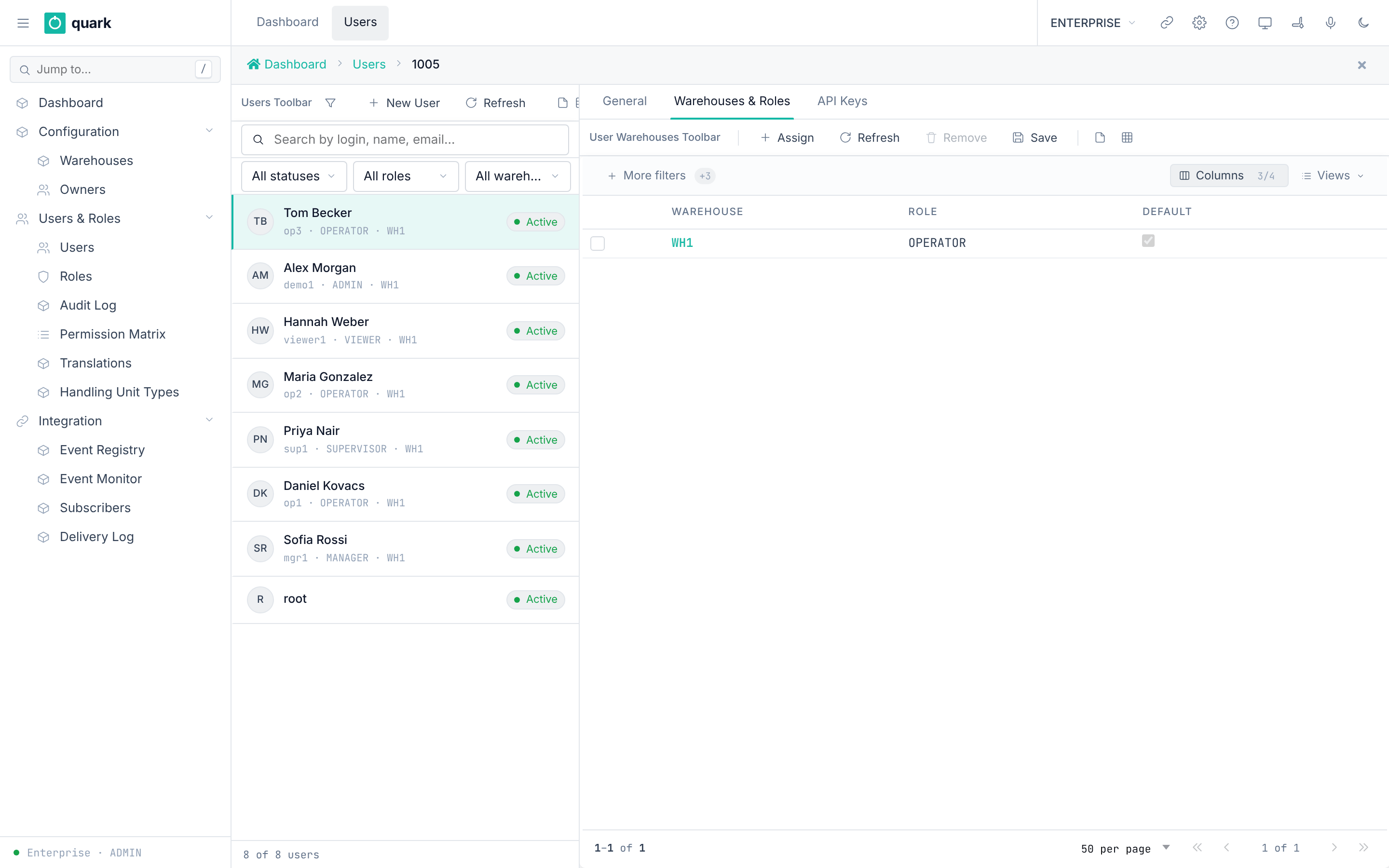Close the 1005 user detail panel
1389x868 pixels.
click(x=1362, y=65)
